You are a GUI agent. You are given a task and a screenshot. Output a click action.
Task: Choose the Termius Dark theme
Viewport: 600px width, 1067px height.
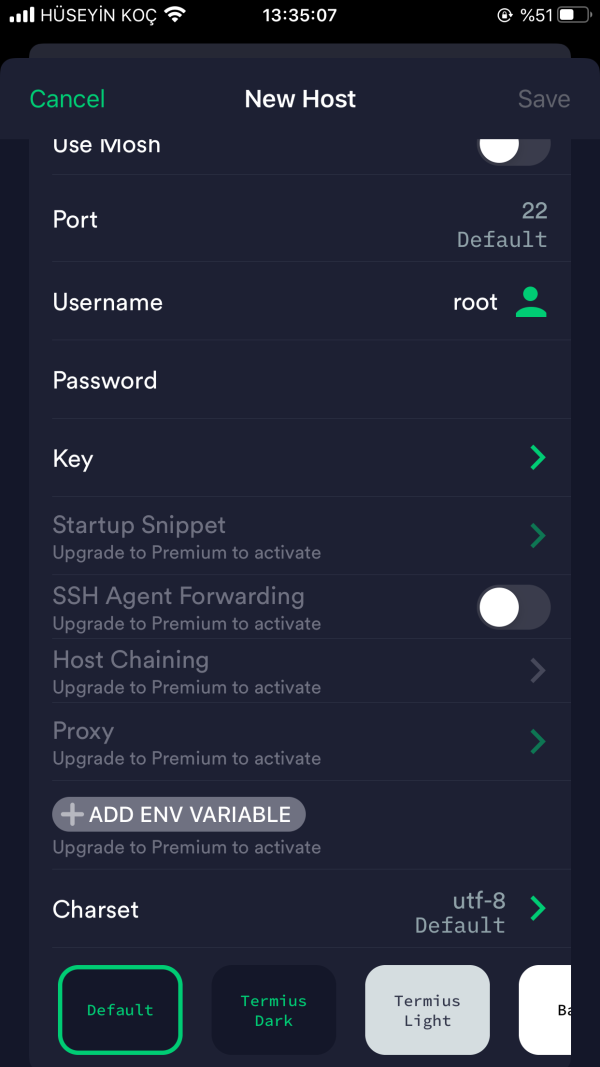(274, 1010)
